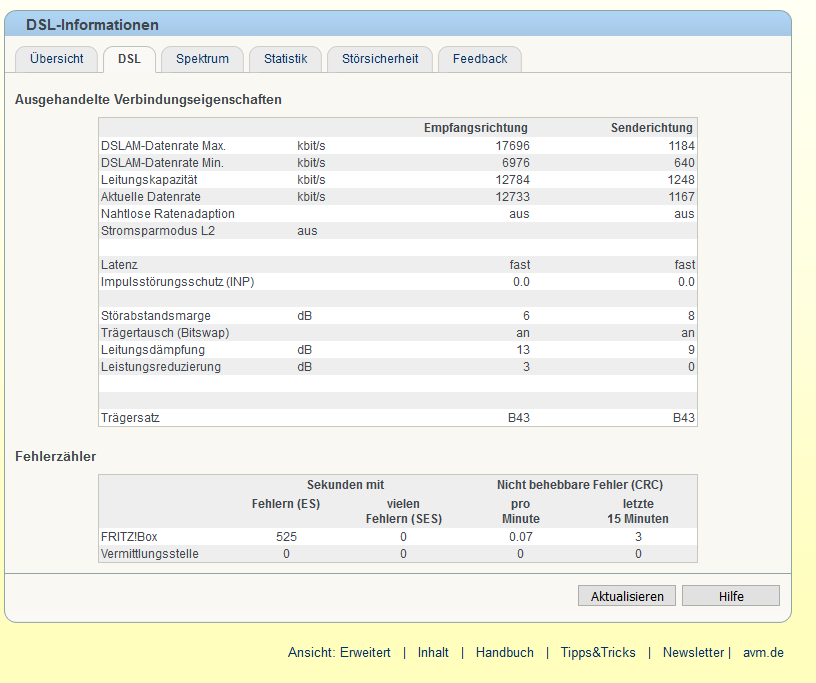Click the FRITZ!Box row label
Viewport: 816px width, 683px height.
(129, 537)
